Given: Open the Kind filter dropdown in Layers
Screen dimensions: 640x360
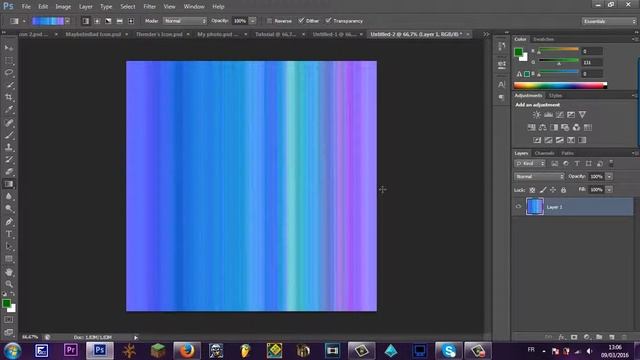Looking at the screenshot, I should (x=529, y=163).
